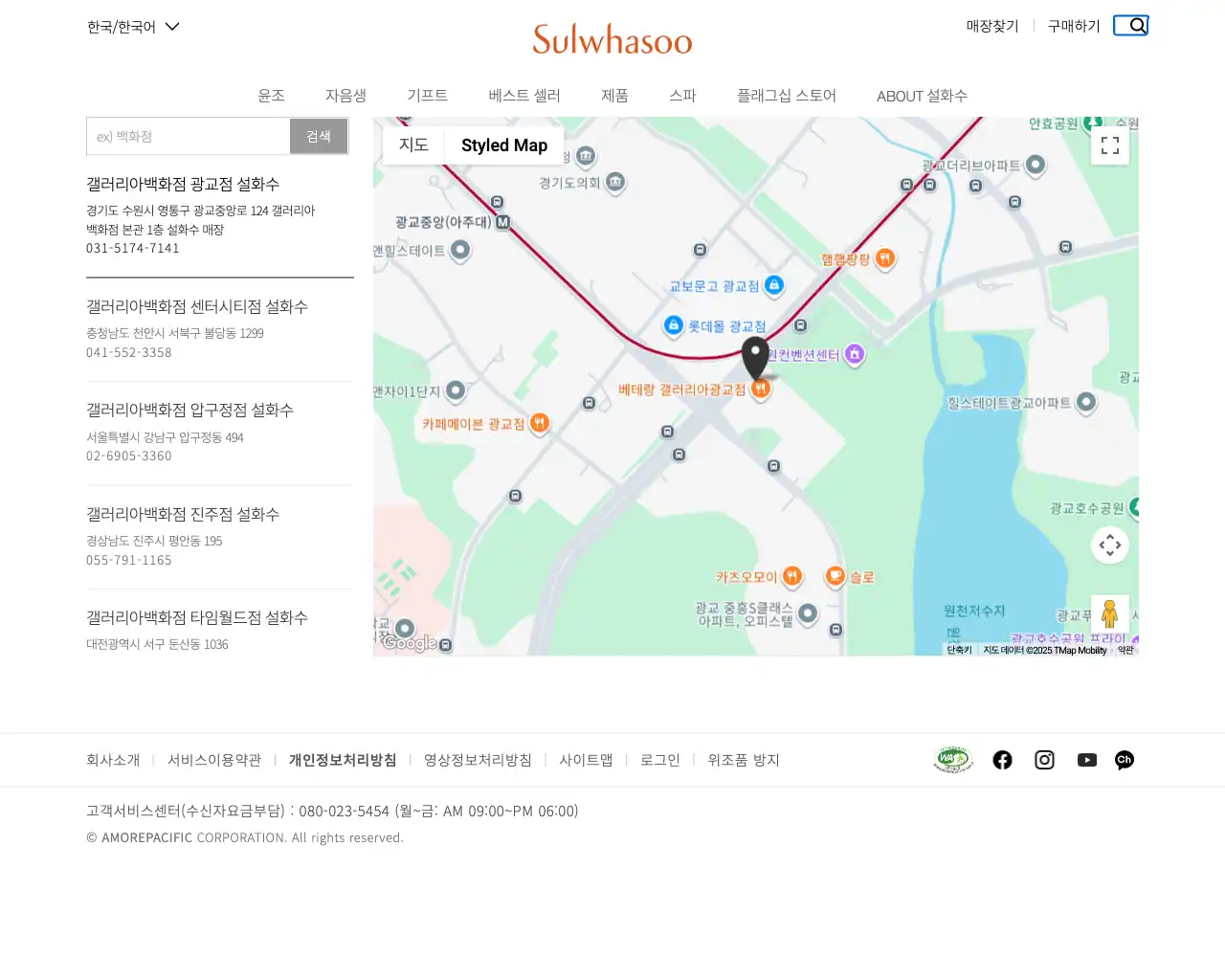Click 햄햄팡팡 restaurant map marker

tap(885, 258)
